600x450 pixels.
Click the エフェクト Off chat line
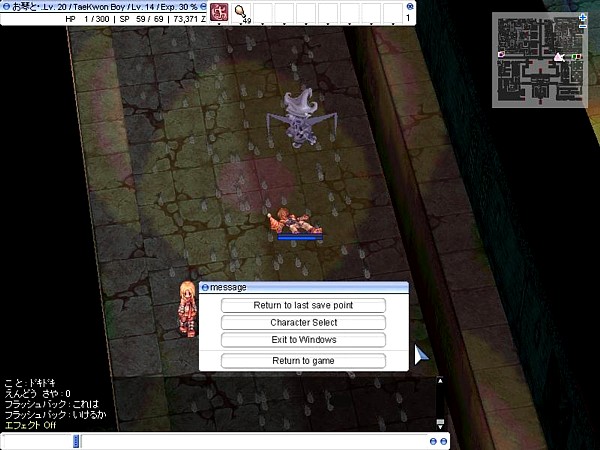point(30,425)
